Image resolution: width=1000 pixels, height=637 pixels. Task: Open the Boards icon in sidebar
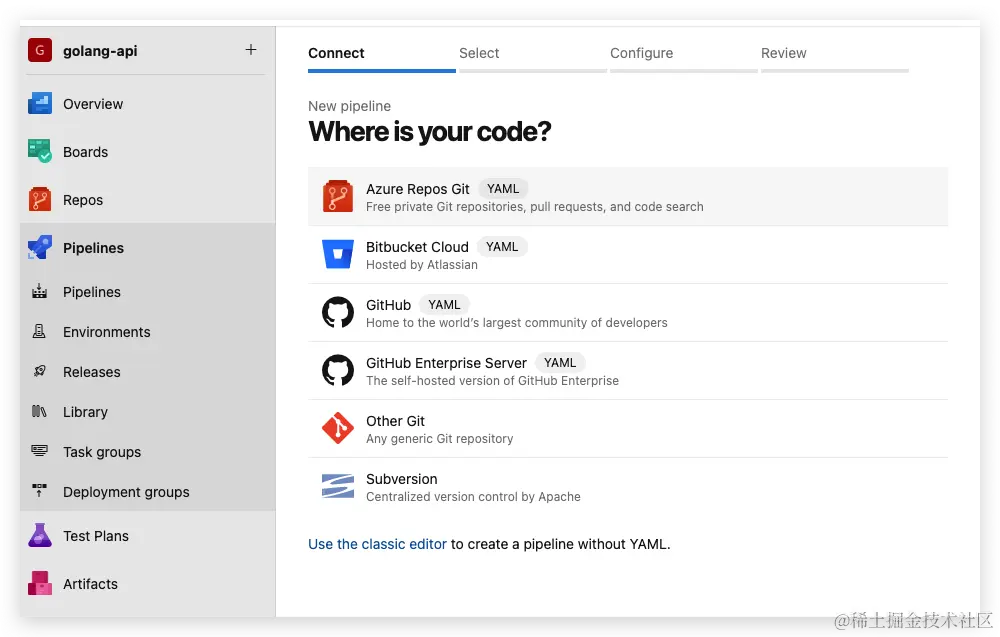pyautogui.click(x=40, y=151)
